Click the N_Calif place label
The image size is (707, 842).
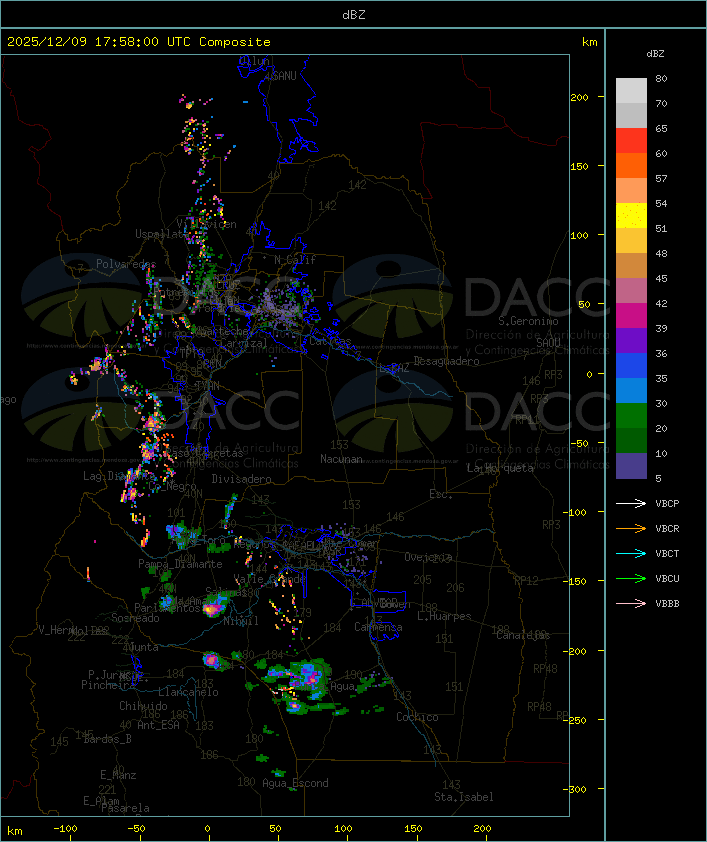(295, 260)
